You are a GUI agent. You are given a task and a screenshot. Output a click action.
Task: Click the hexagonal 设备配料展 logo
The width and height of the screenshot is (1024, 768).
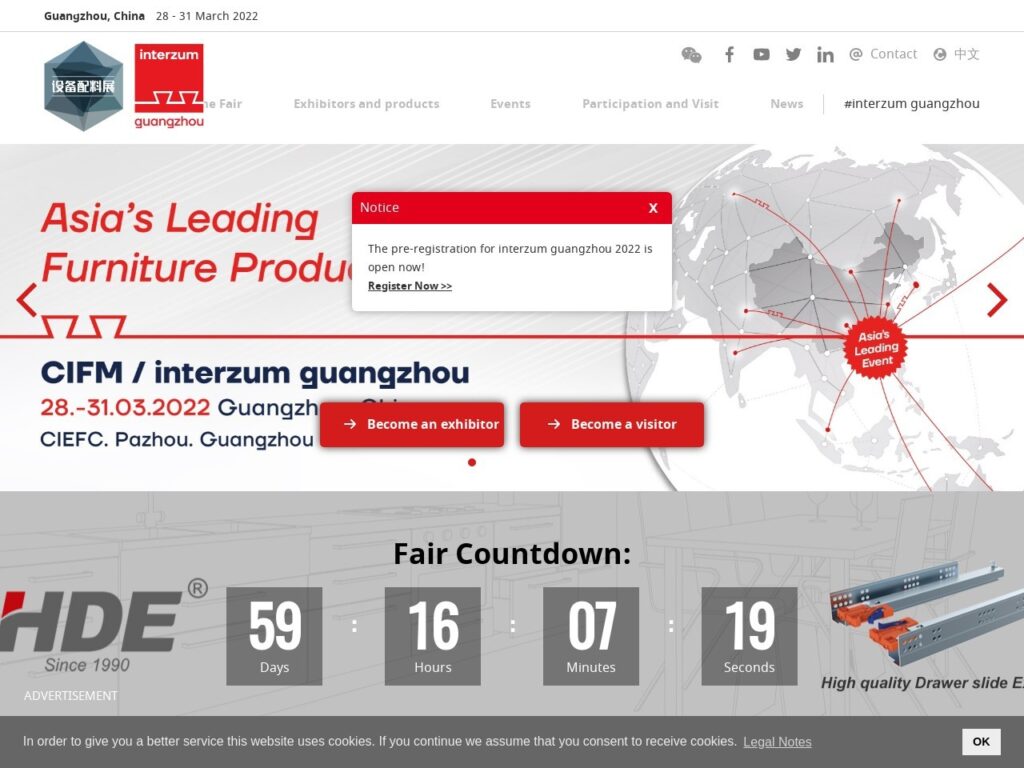[x=83, y=86]
